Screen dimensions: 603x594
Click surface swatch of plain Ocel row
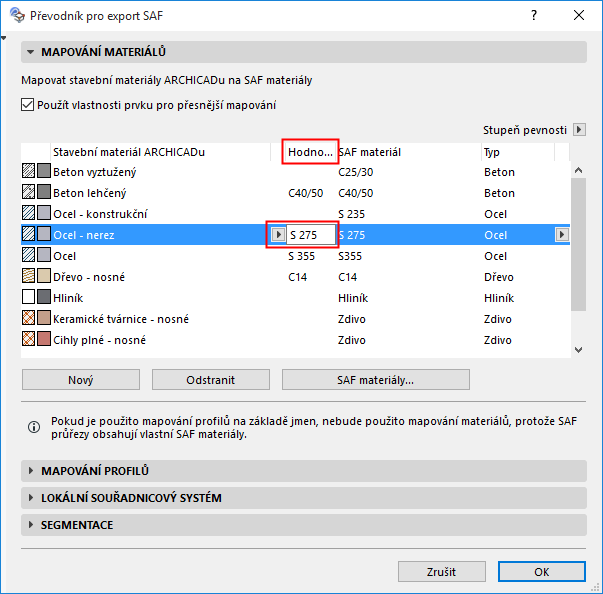(44, 255)
